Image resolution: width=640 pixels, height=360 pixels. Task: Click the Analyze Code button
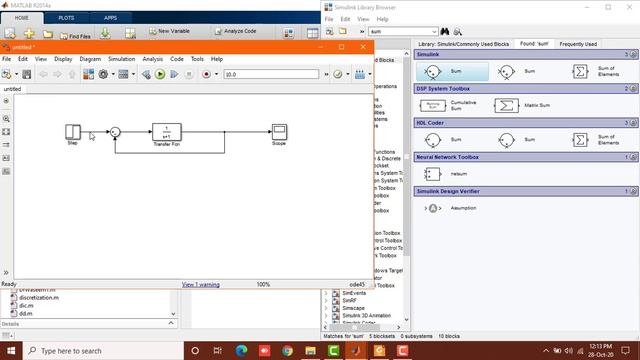[236, 31]
